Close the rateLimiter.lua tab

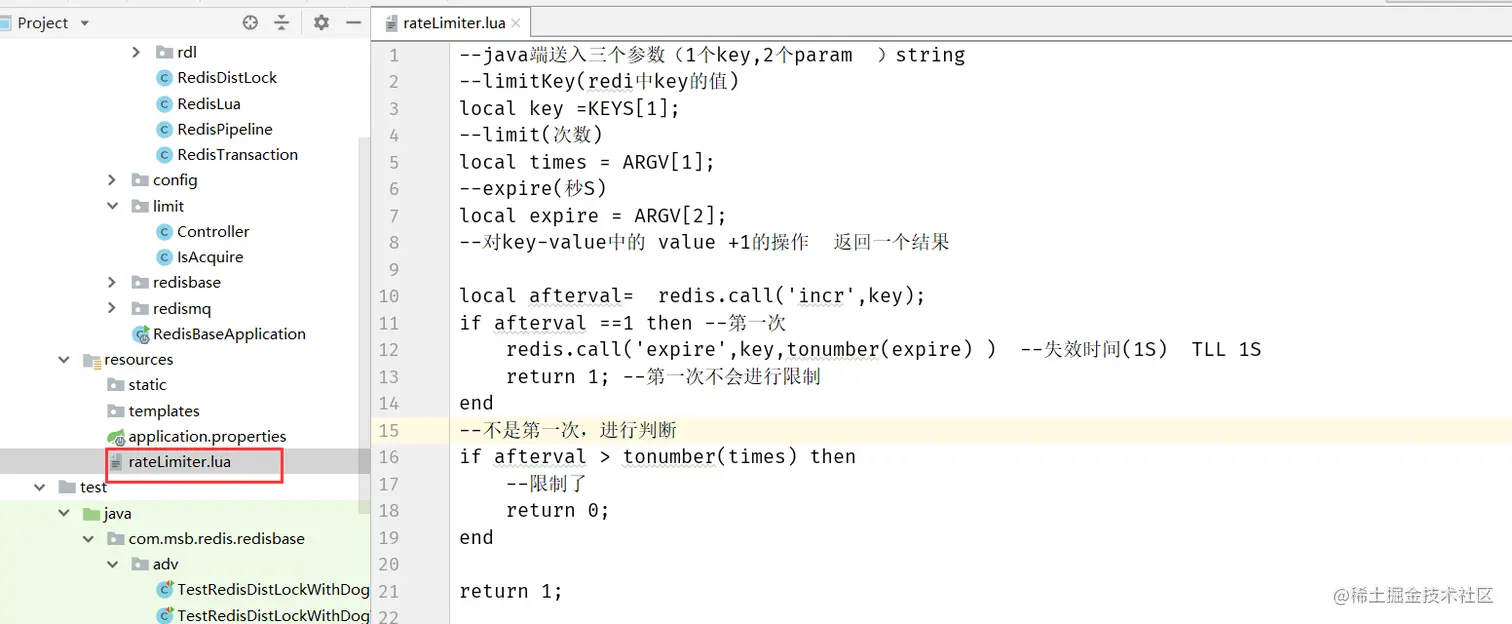(516, 23)
